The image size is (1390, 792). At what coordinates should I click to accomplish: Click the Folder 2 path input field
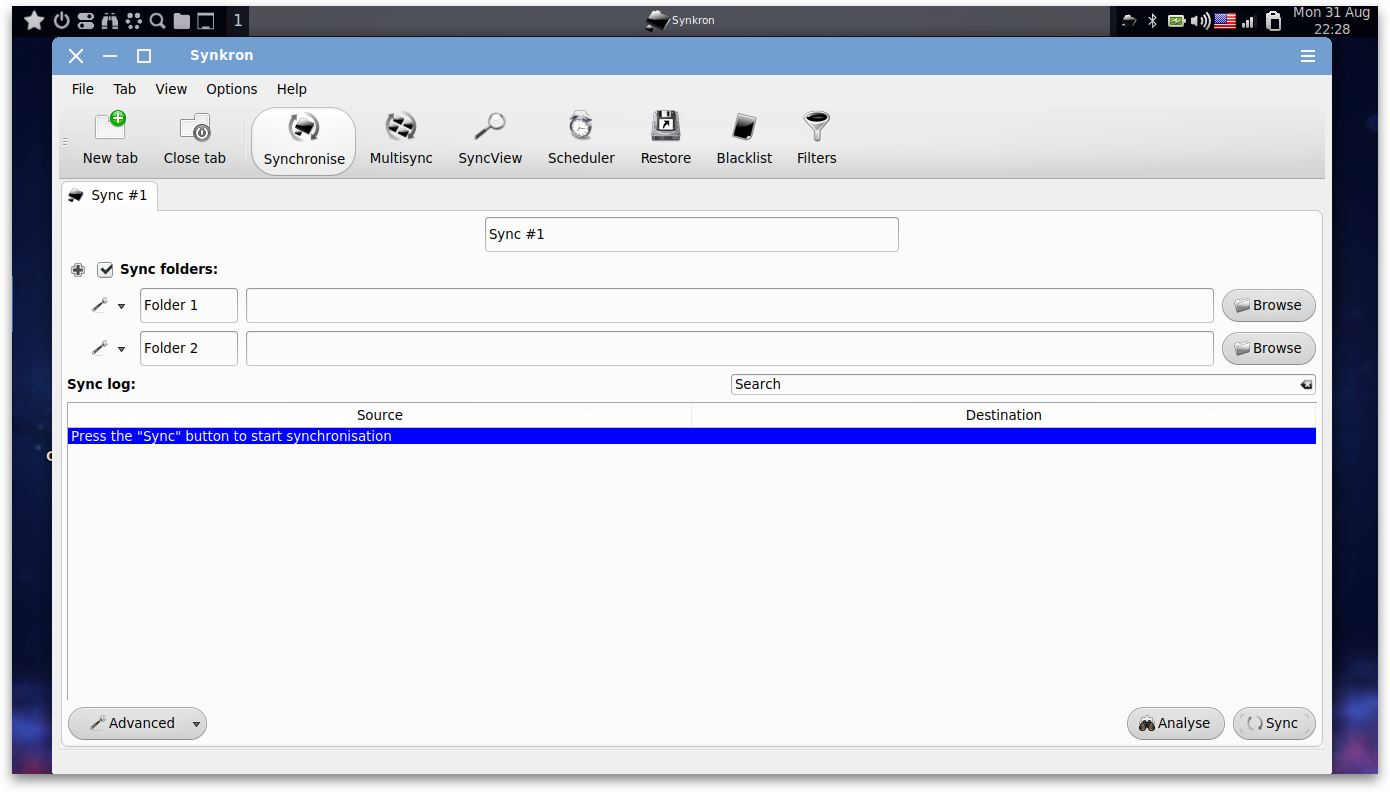tap(730, 348)
